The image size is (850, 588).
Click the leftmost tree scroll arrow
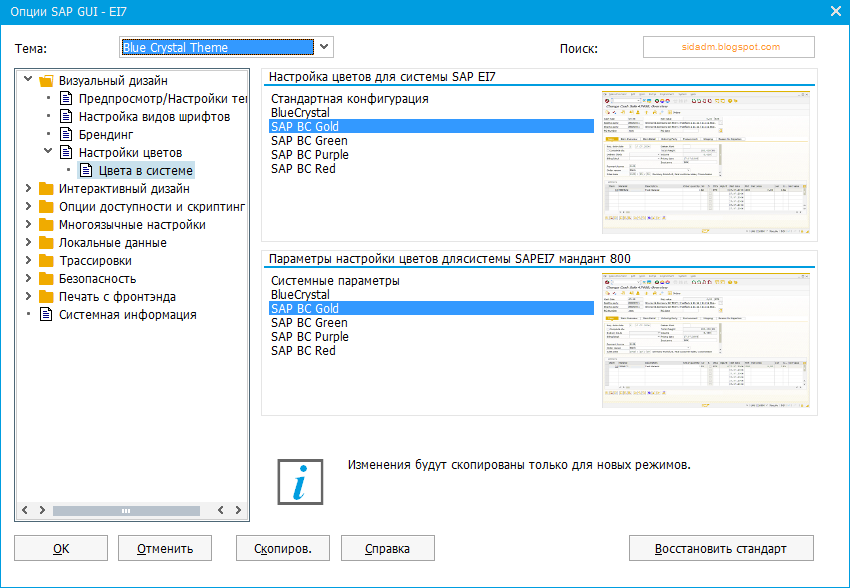[24, 510]
